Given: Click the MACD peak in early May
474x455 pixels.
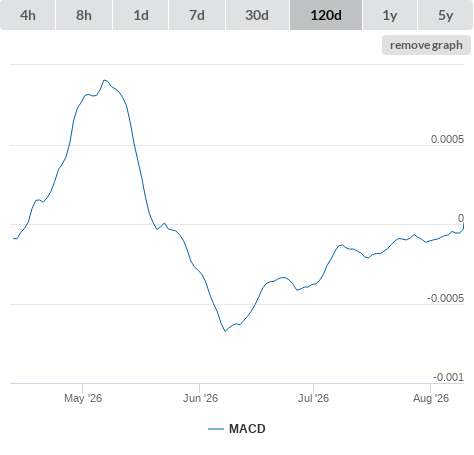Looking at the screenshot, I should coord(105,80).
